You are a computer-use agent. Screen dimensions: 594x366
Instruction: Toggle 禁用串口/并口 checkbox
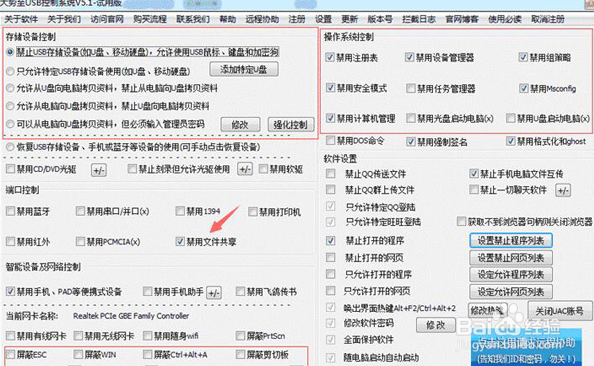[x=80, y=211]
